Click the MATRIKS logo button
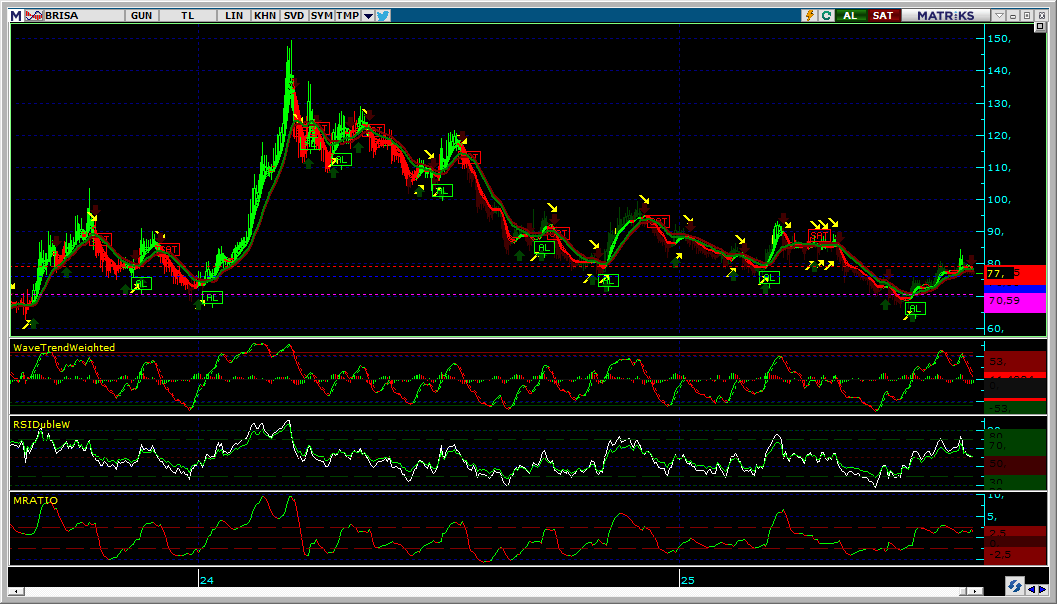1057x604 pixels. 946,15
